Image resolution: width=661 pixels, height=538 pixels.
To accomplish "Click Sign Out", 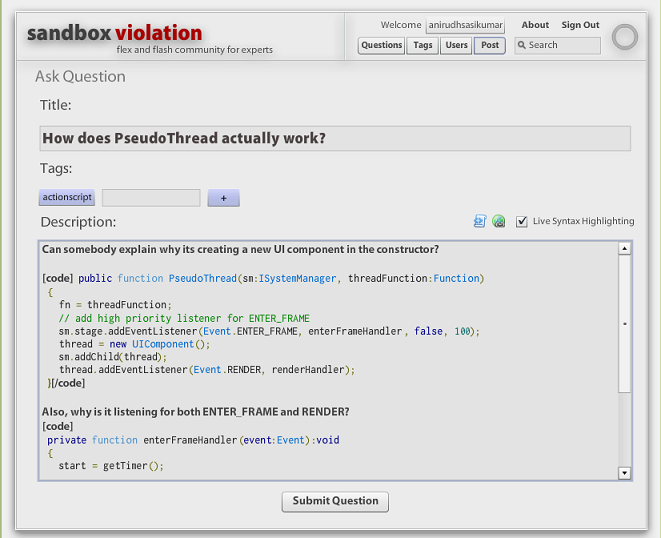I will coord(580,25).
